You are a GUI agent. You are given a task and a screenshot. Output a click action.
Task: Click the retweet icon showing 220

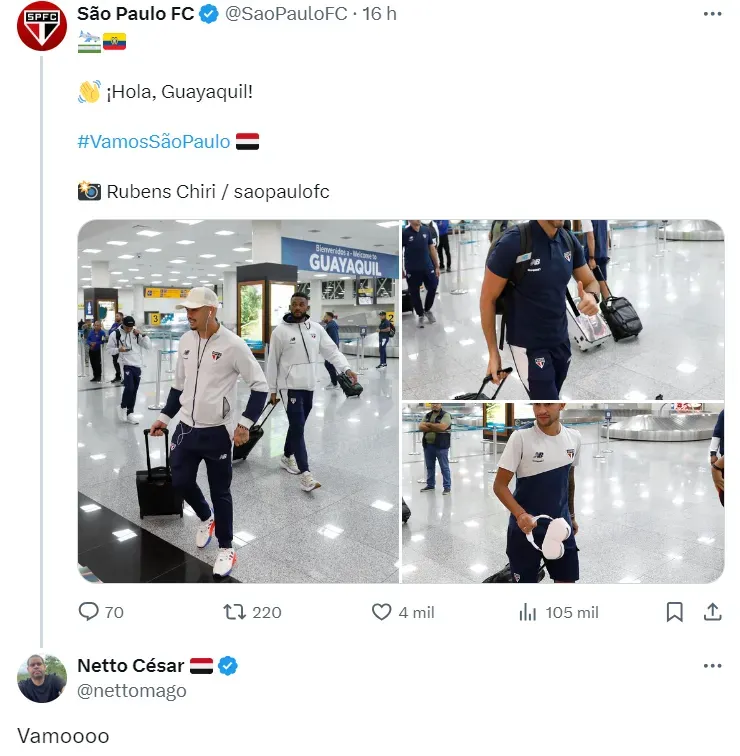coord(234,612)
